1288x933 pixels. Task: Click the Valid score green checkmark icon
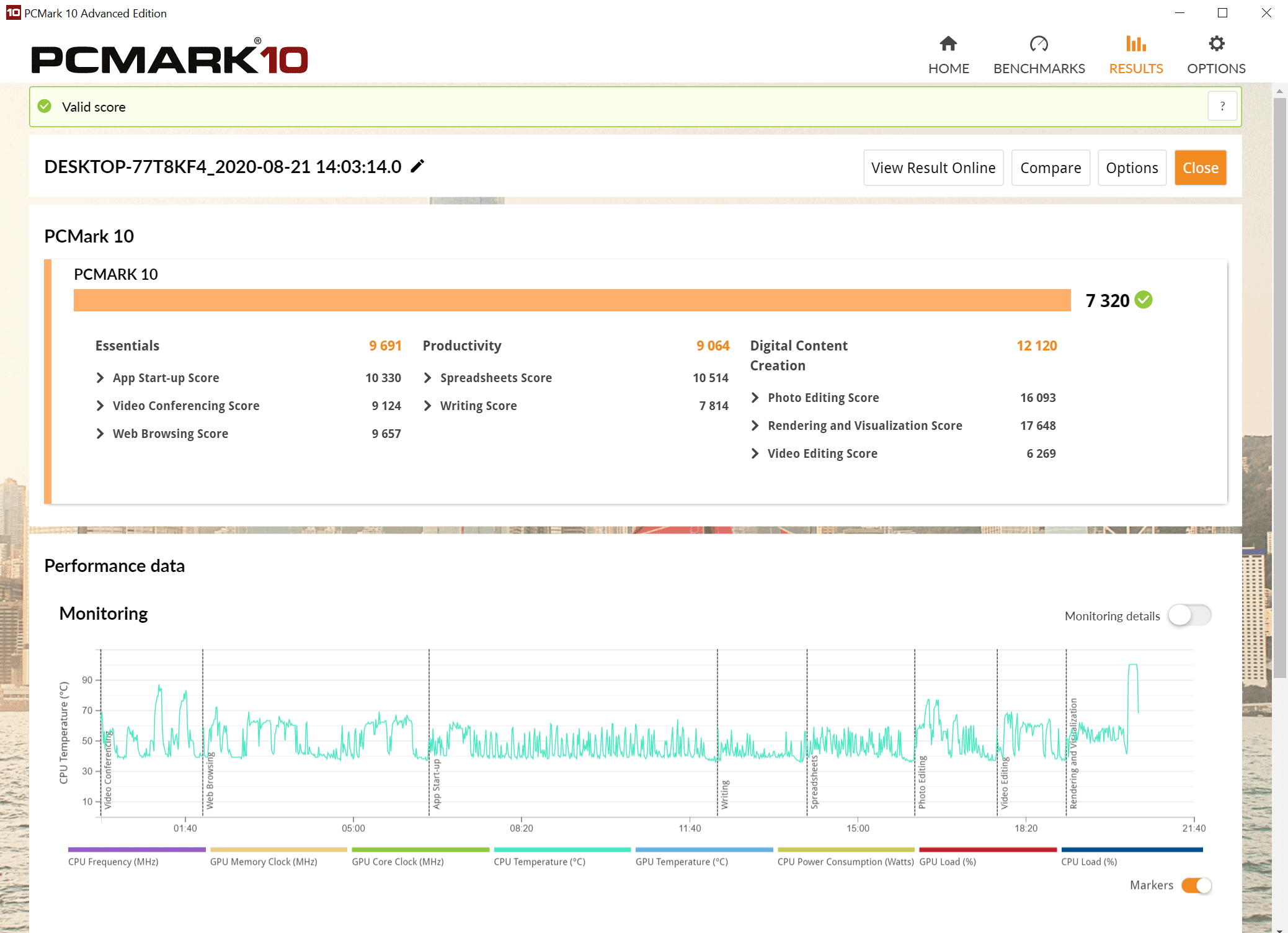(45, 107)
